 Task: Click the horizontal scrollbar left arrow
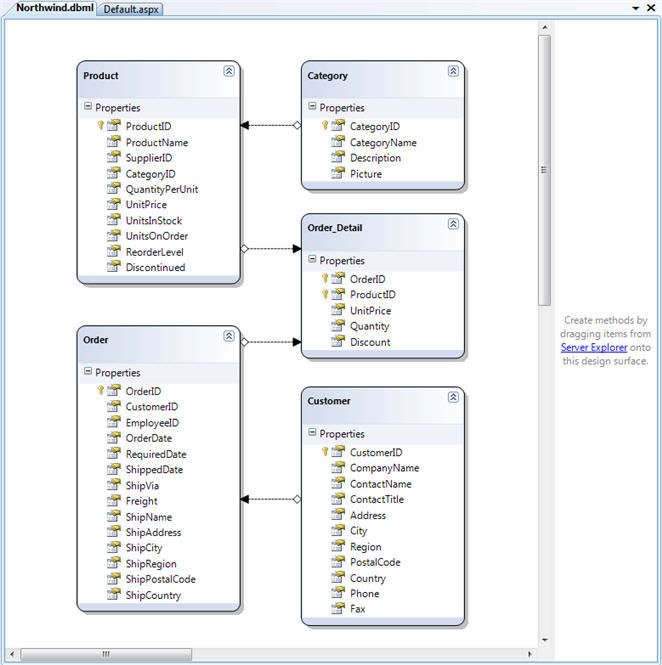tap(12, 654)
